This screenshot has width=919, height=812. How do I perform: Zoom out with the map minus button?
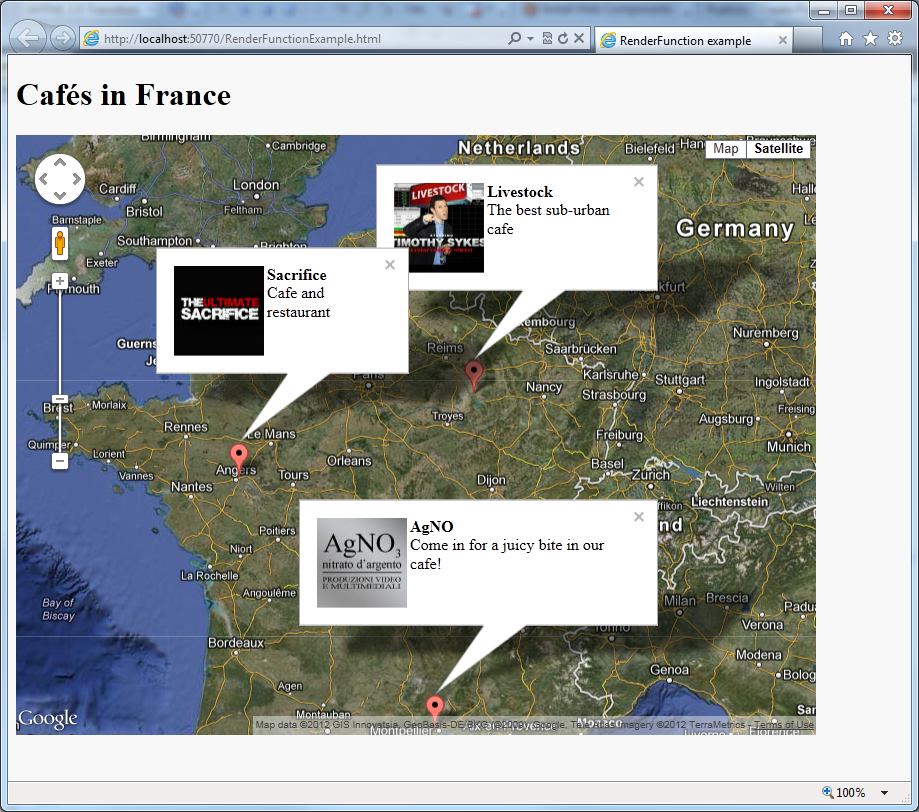pos(60,461)
